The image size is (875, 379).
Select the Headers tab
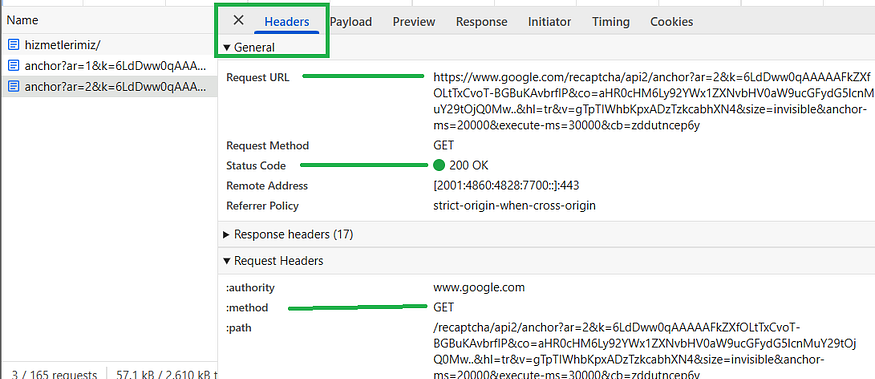[287, 22]
